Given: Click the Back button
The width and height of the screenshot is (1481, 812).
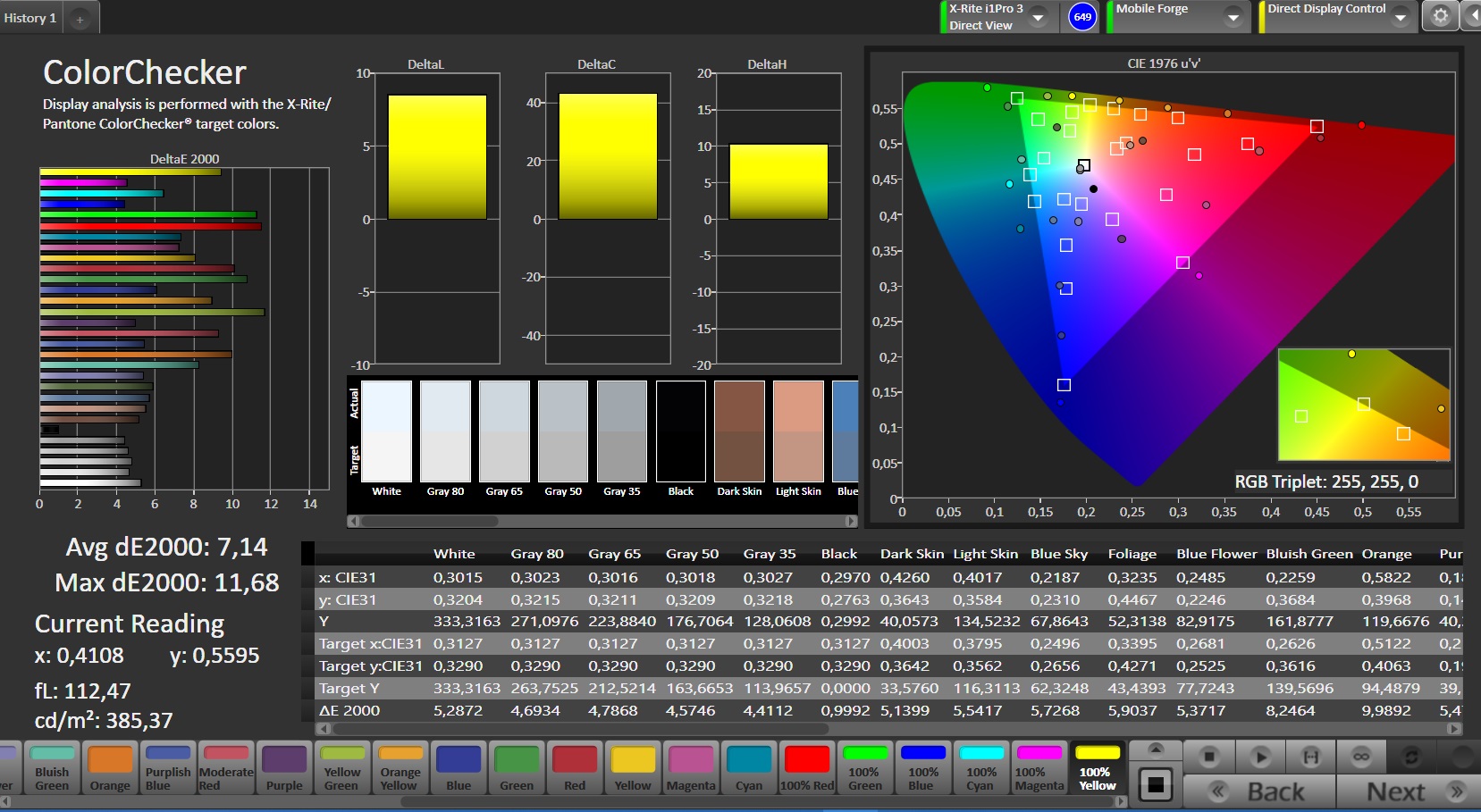Looking at the screenshot, I should (1258, 791).
